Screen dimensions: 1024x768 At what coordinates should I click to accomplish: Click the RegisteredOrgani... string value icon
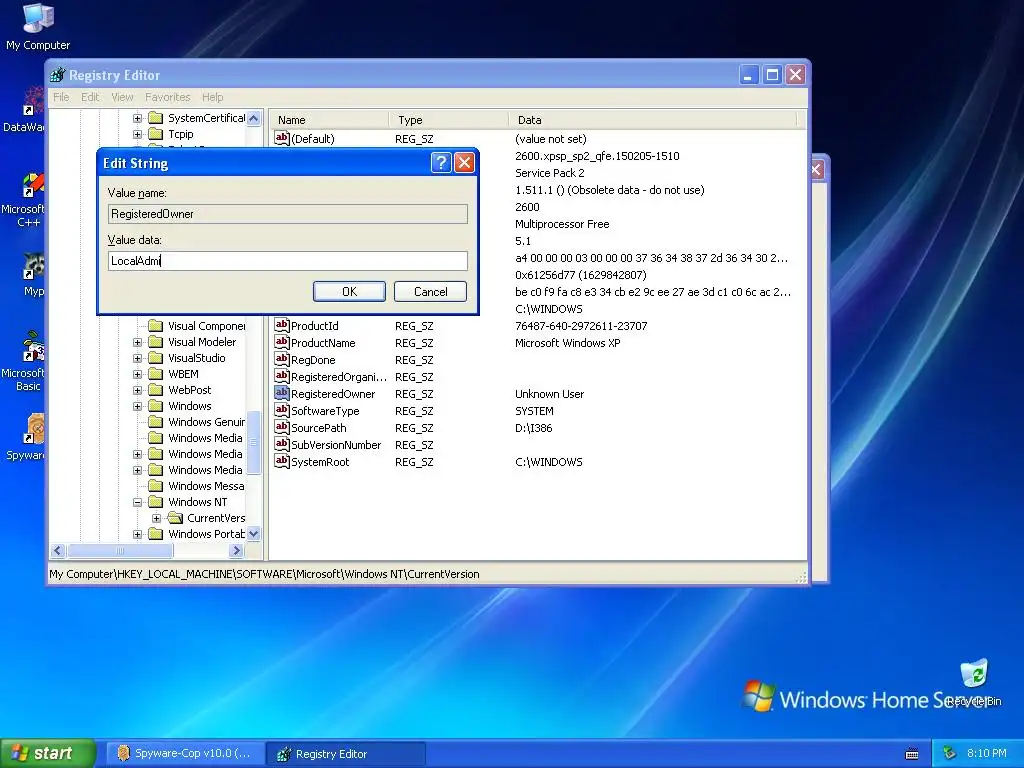281,376
